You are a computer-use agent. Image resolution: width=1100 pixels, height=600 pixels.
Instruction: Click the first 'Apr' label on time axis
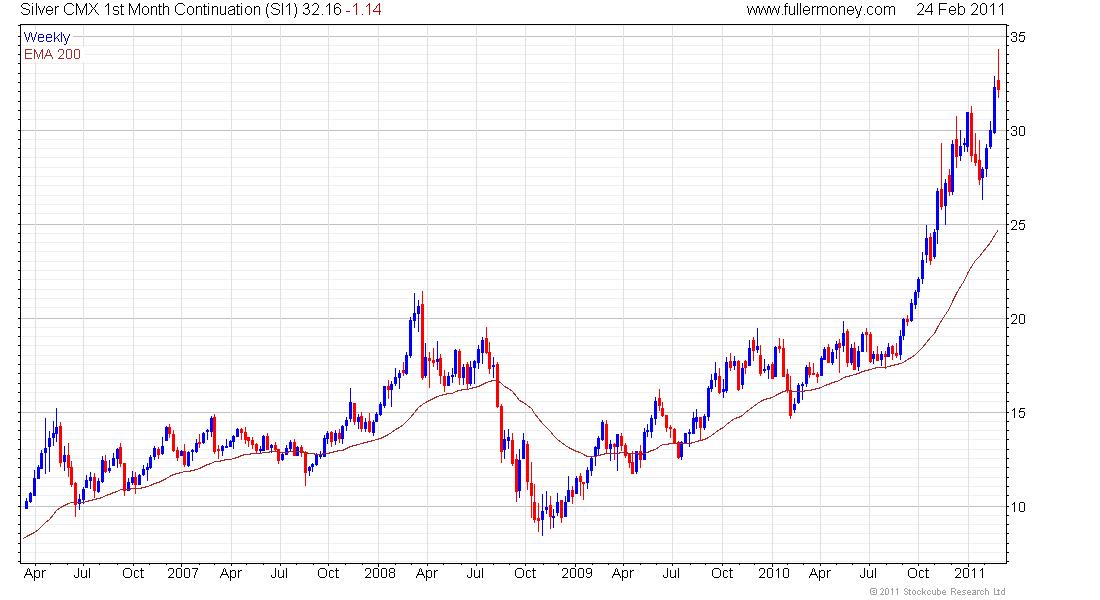[34, 573]
